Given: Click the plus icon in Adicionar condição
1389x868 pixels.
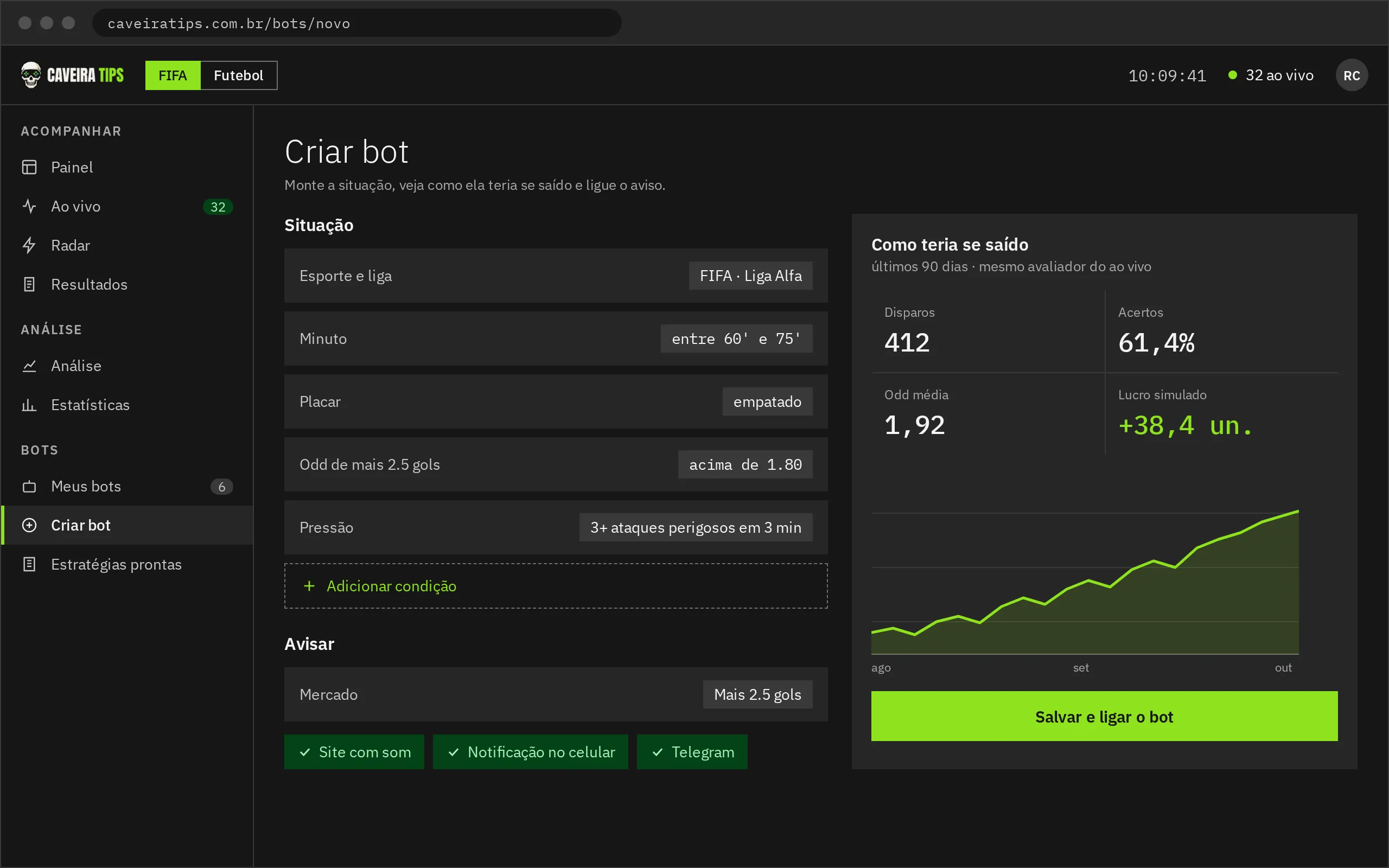Looking at the screenshot, I should [309, 585].
